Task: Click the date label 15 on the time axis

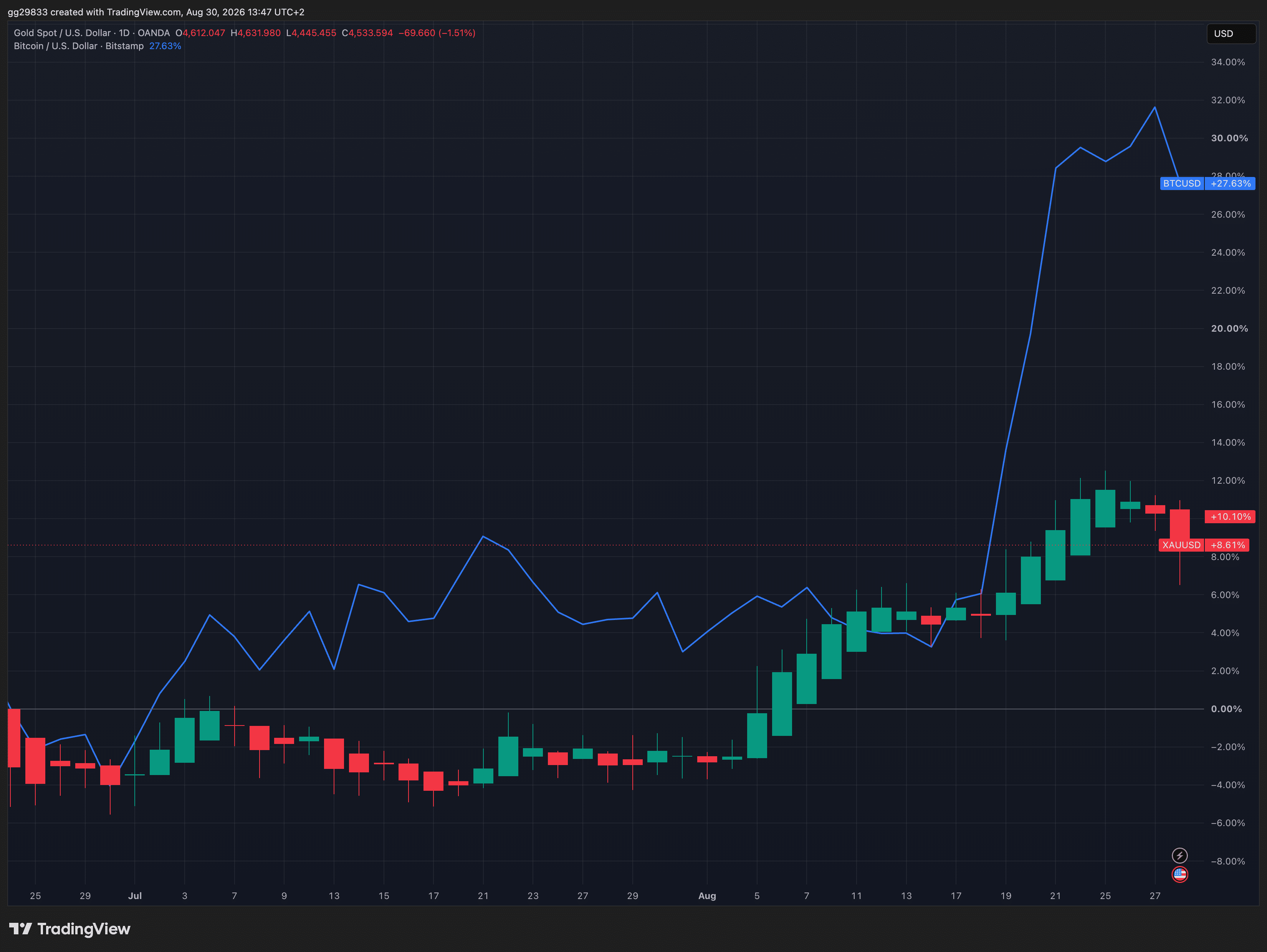Action: [x=384, y=896]
